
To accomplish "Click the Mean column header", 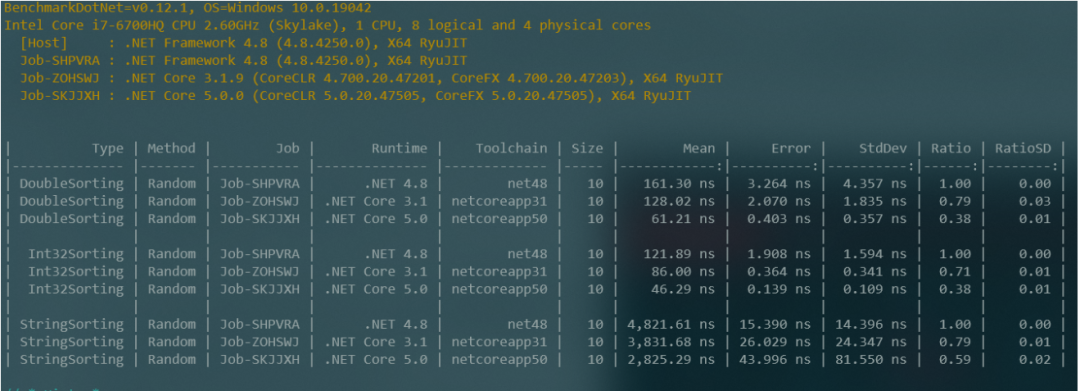I will pos(698,148).
